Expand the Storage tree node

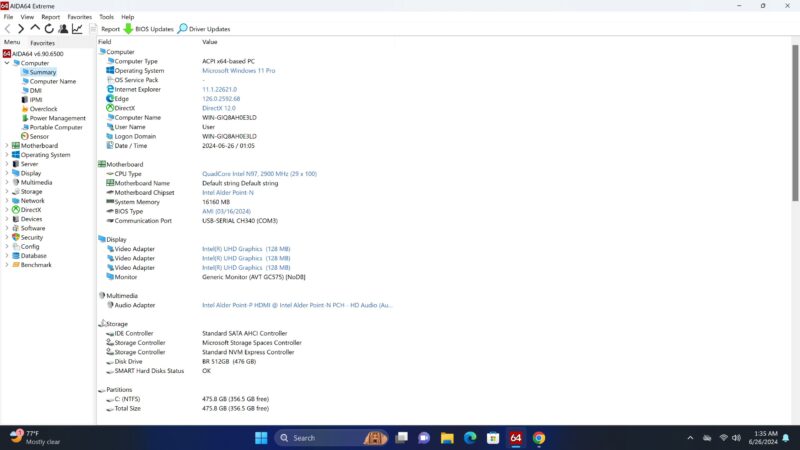(x=7, y=191)
